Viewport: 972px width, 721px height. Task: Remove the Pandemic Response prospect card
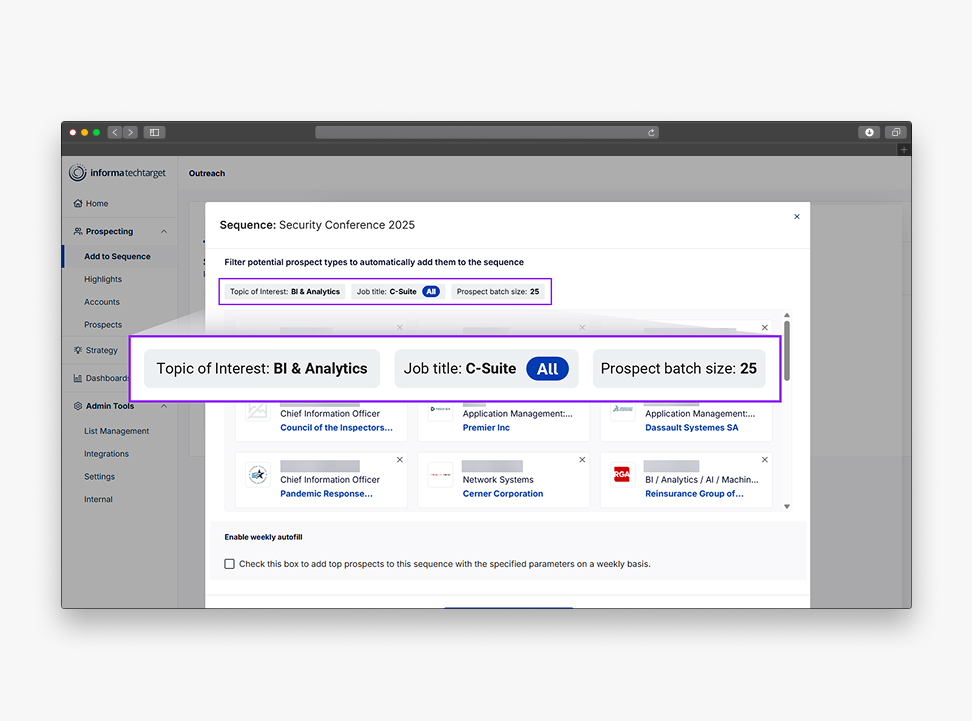coord(399,460)
